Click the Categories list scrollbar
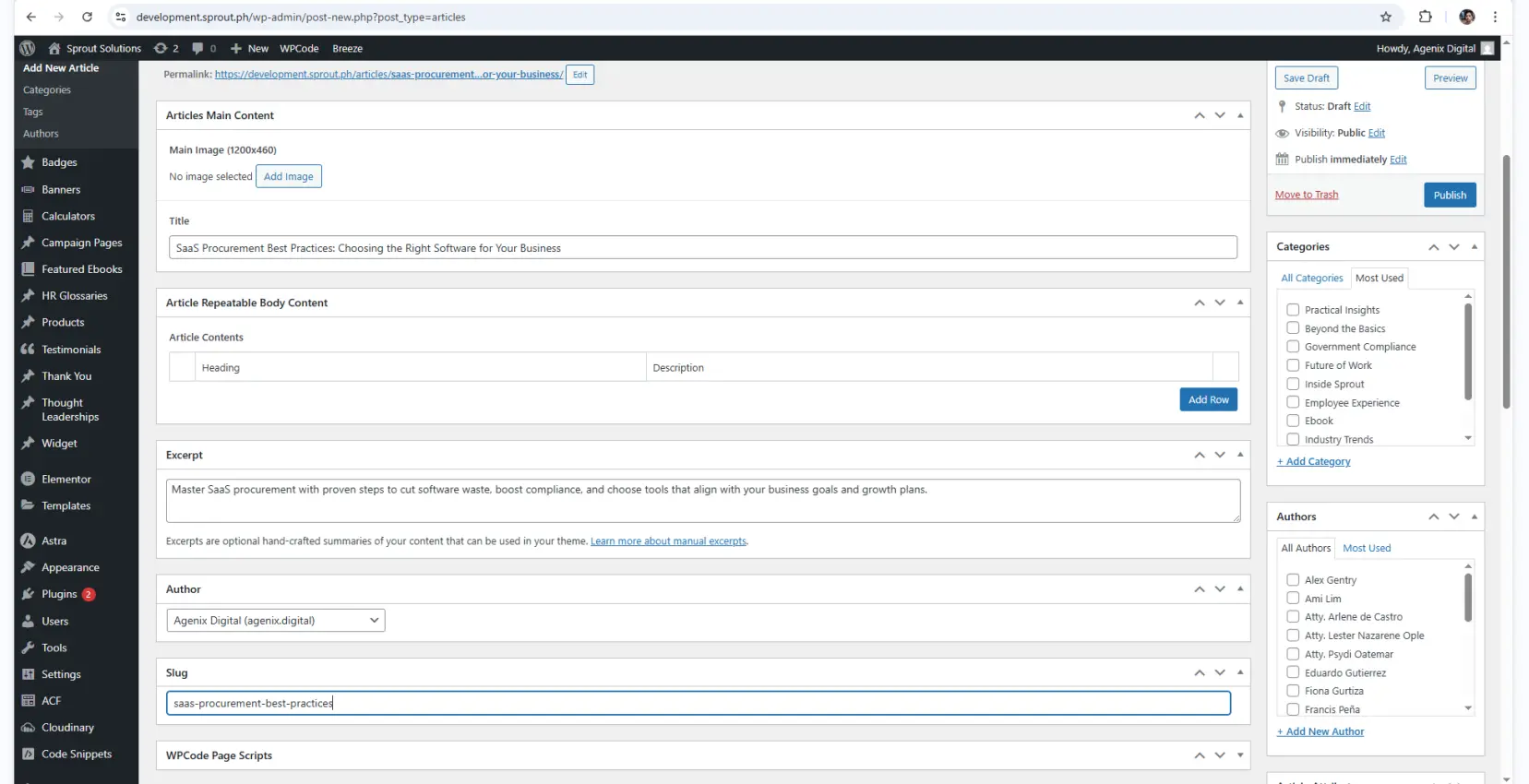The width and height of the screenshot is (1529, 784). point(1468,350)
